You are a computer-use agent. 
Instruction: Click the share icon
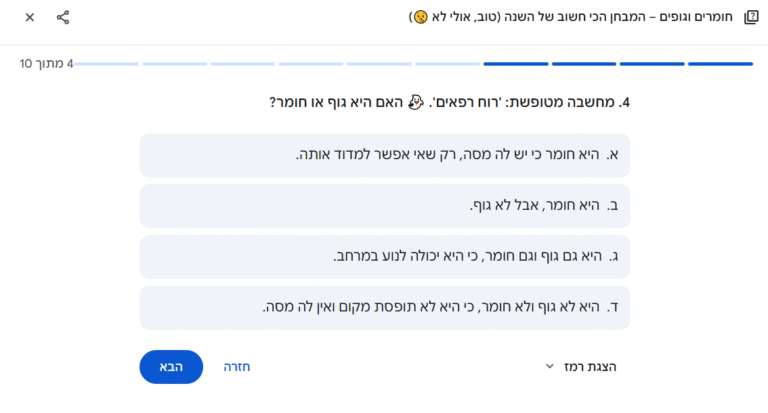coord(63,17)
